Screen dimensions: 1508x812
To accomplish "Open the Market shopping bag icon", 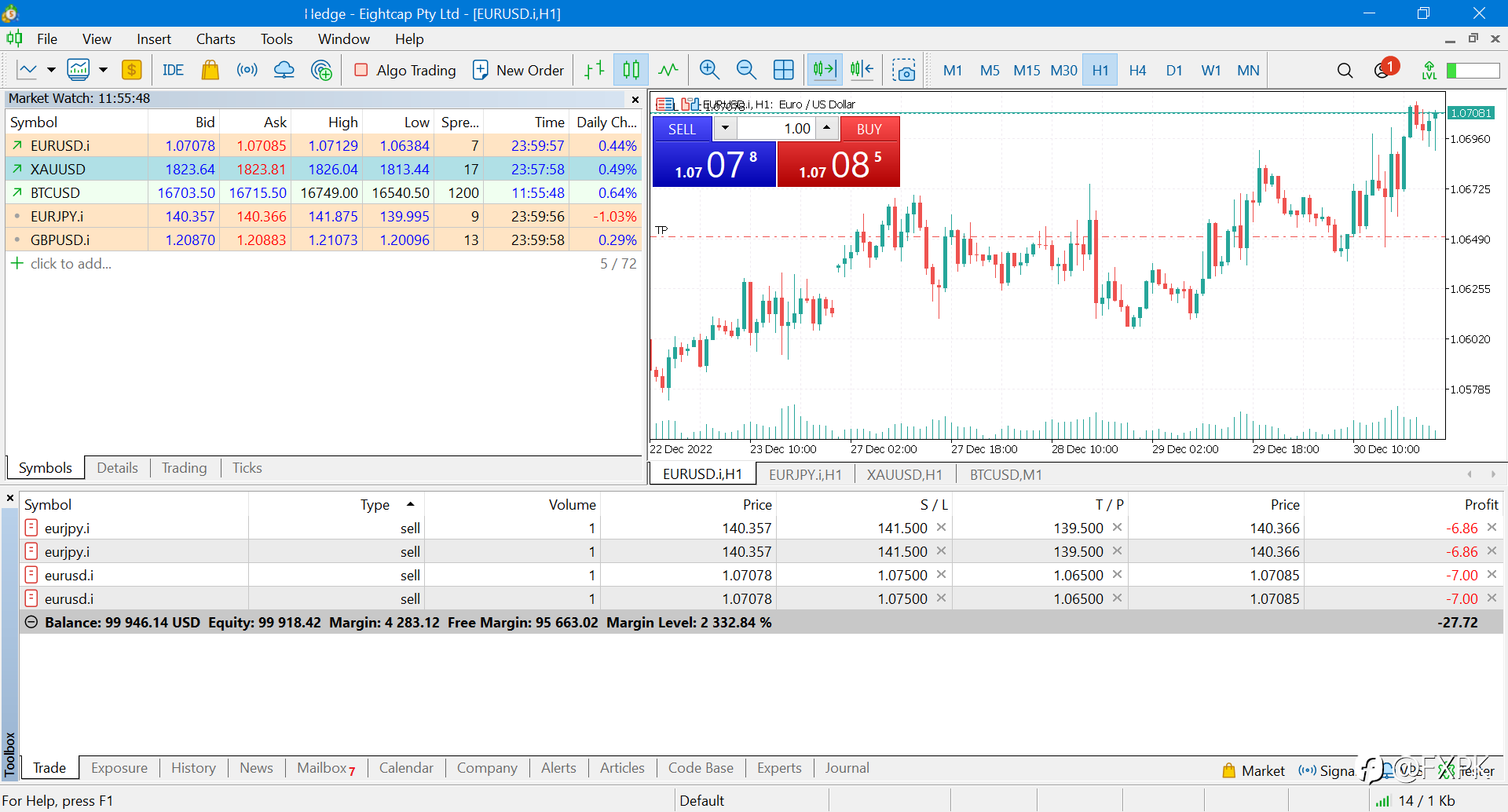I will pos(210,70).
